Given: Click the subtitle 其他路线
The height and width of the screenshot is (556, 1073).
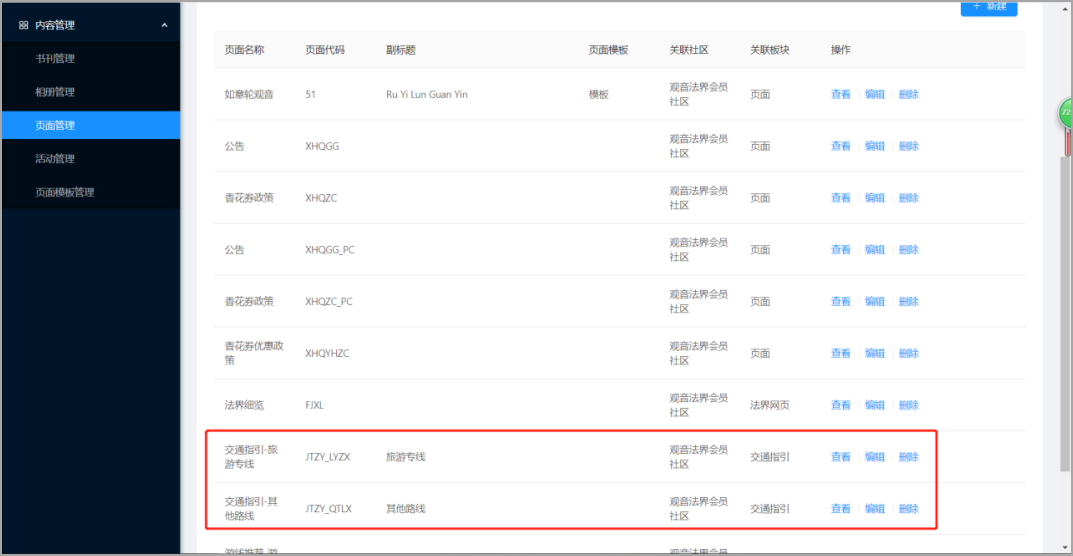Looking at the screenshot, I should pos(406,509).
